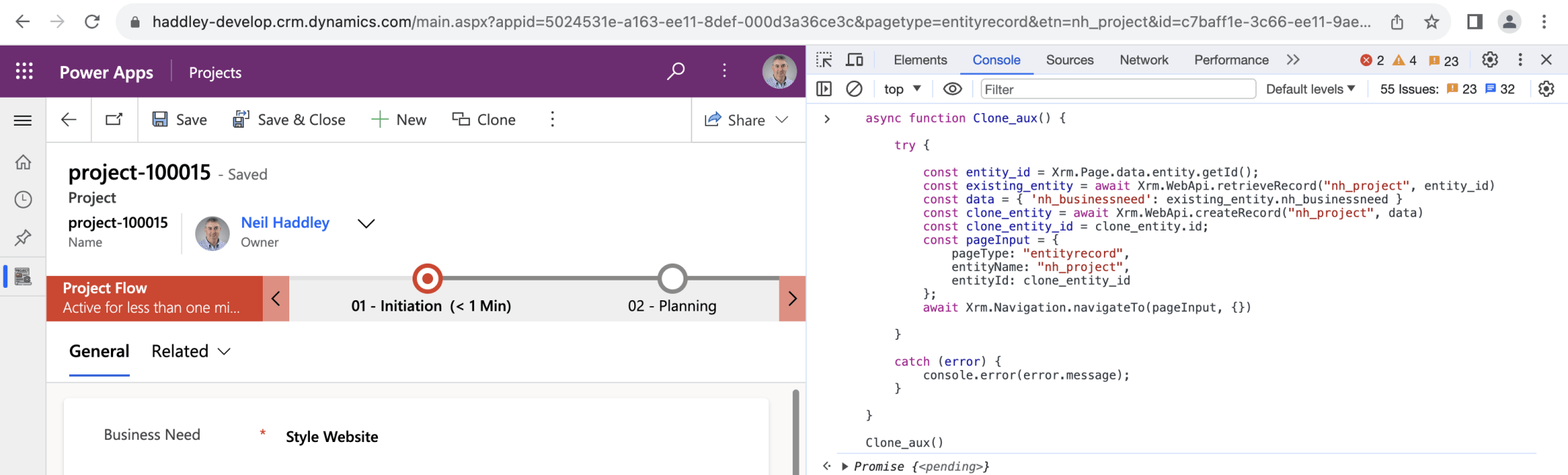Close the DevTools panel
Screen dimensions: 1568x475
point(1547,60)
